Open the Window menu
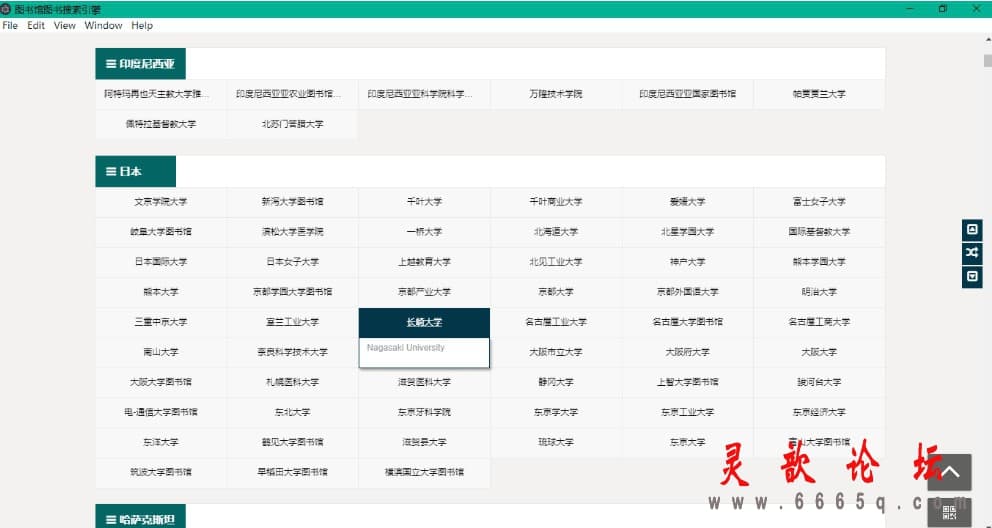The image size is (992, 528). 103,25
